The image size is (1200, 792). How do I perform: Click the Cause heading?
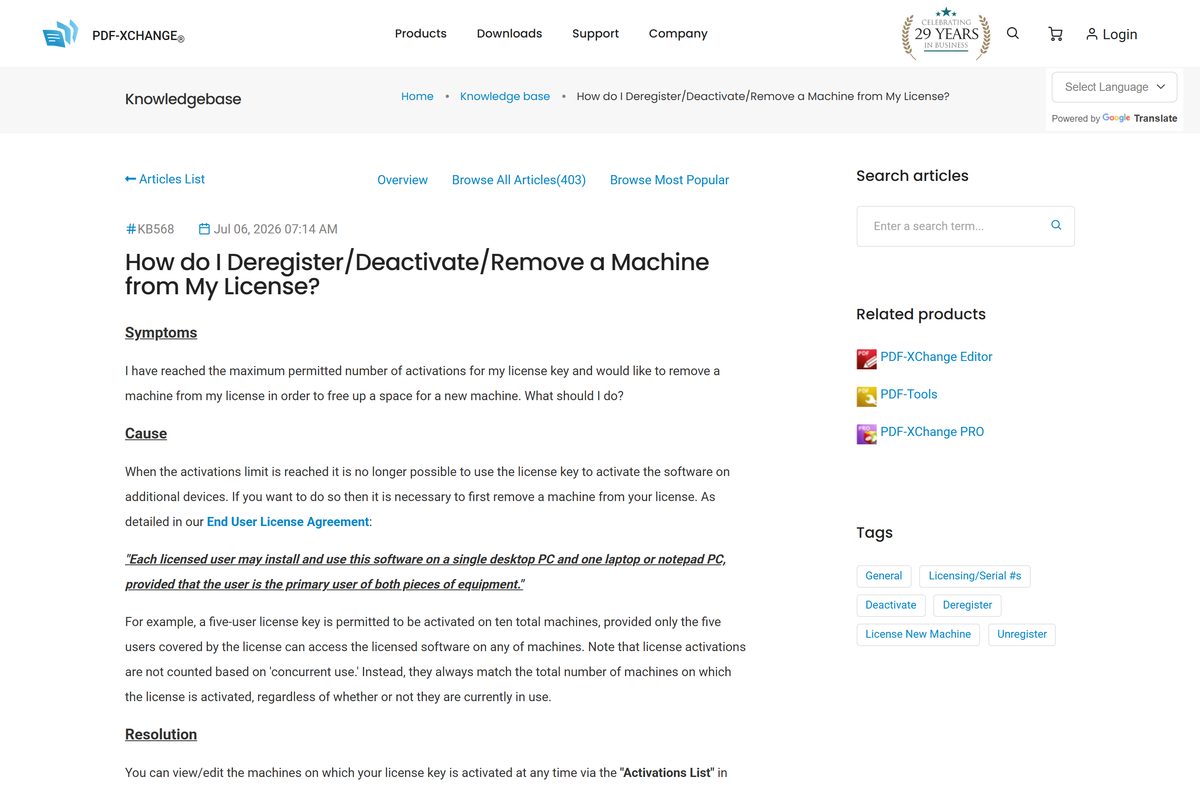tap(146, 433)
